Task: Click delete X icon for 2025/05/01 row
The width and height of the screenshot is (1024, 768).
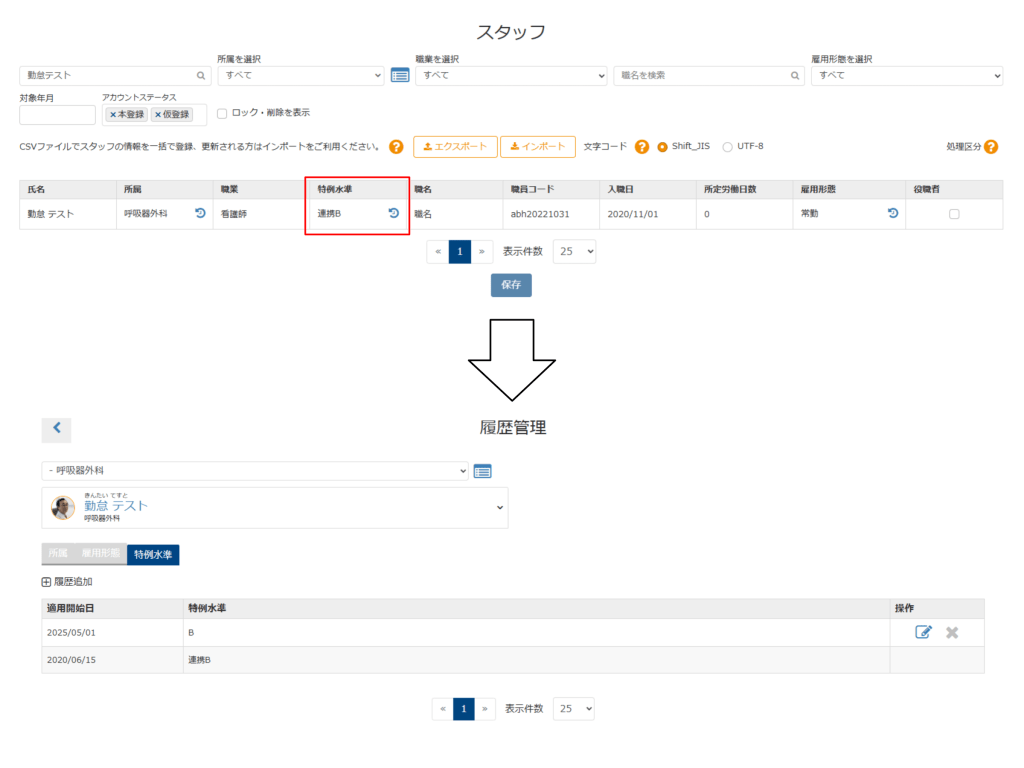Action: 952,632
